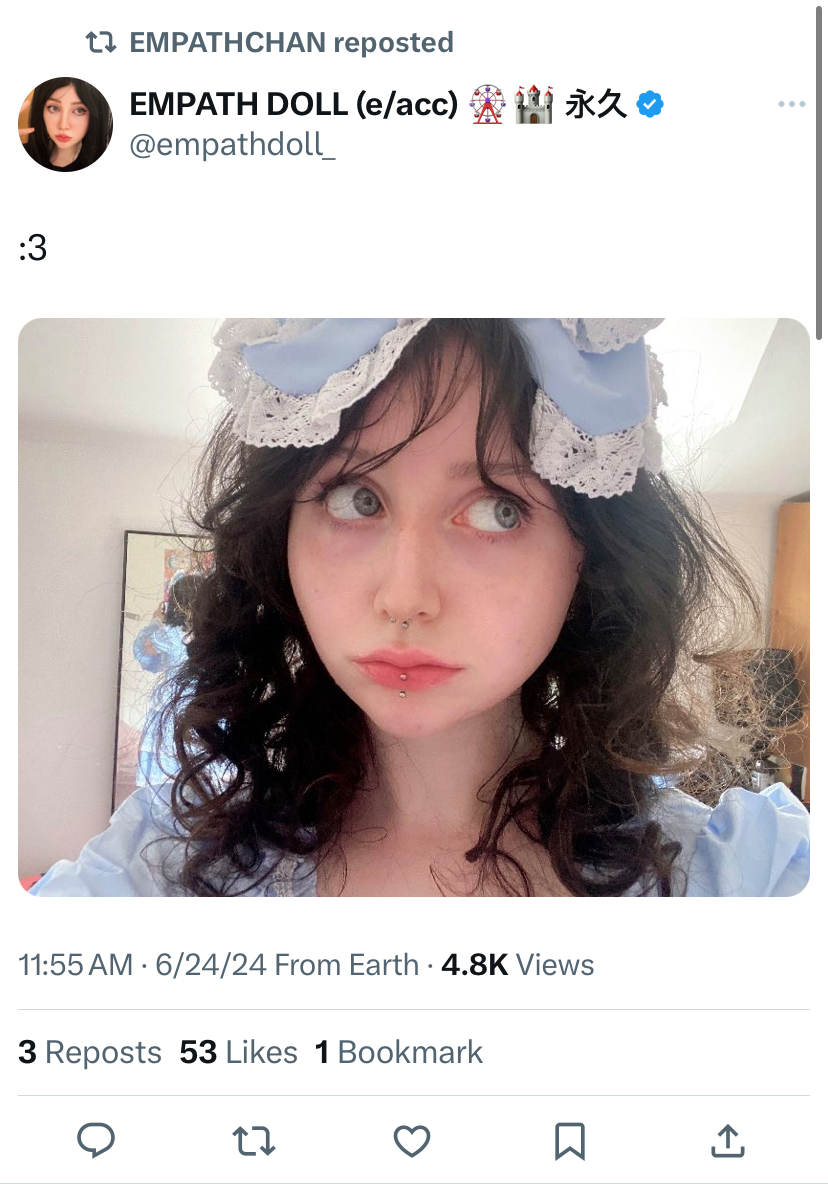Bookmark the post with ribbon icon
The height and width of the screenshot is (1193, 828).
tap(570, 1141)
